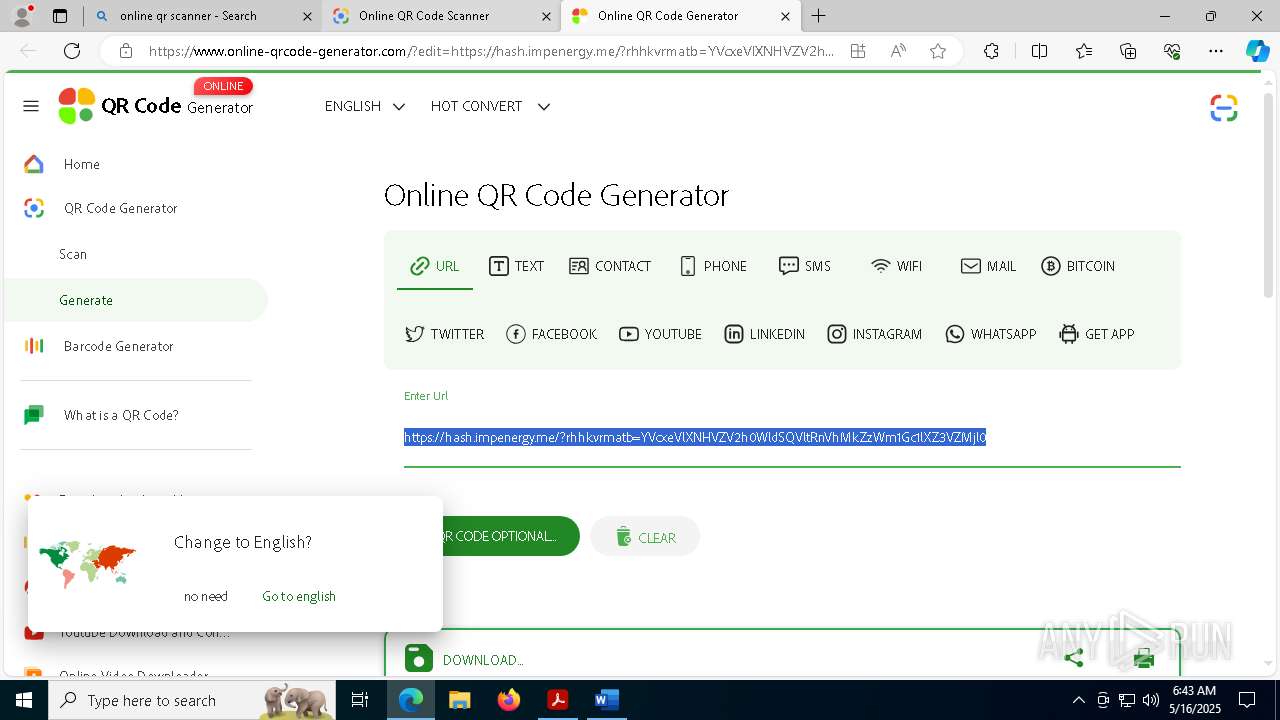Image resolution: width=1280 pixels, height=720 pixels.
Task: Choose the YOUTUBE QR type
Action: coord(660,334)
